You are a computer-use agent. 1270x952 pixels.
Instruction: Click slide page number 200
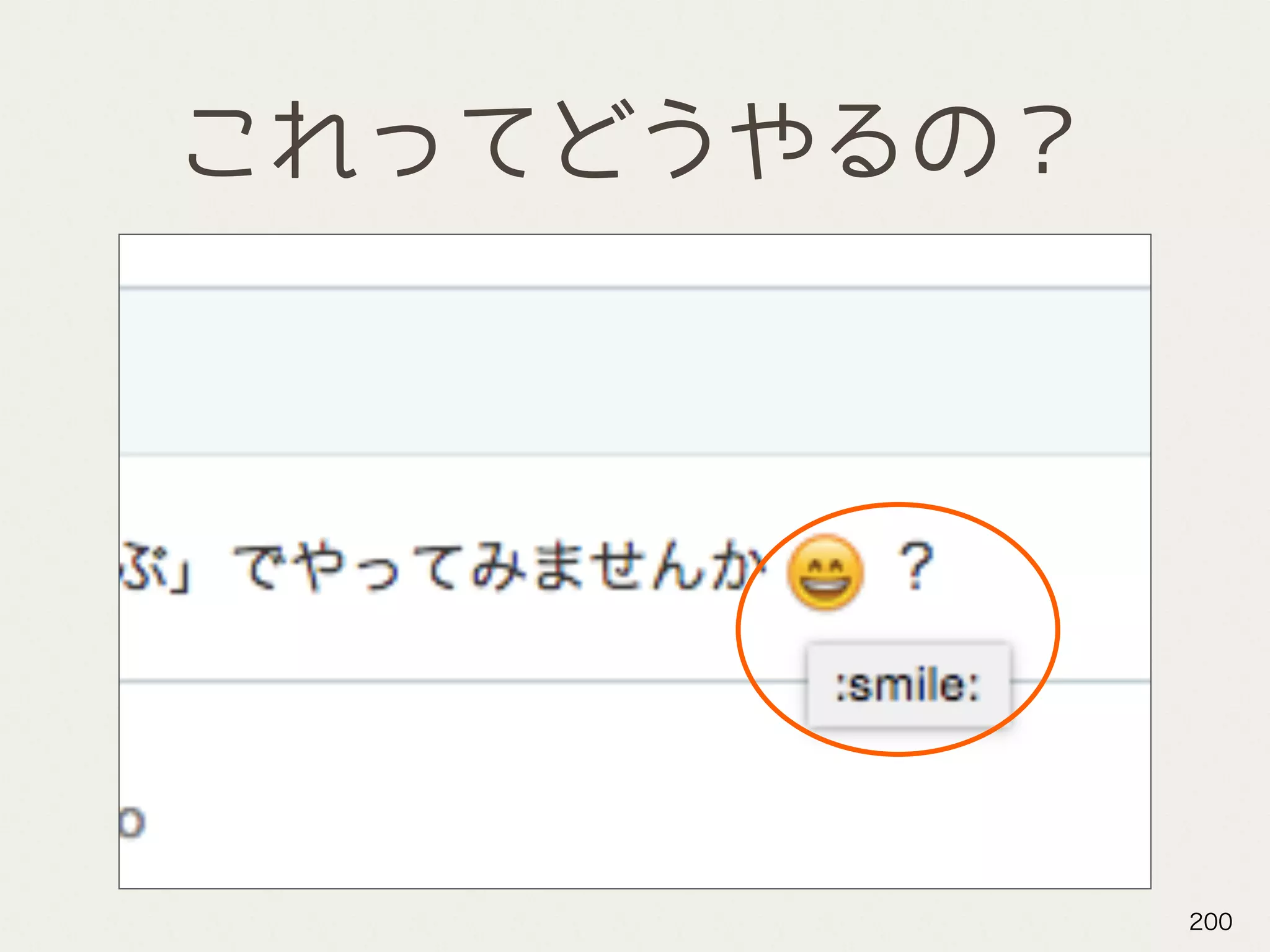click(x=1210, y=922)
